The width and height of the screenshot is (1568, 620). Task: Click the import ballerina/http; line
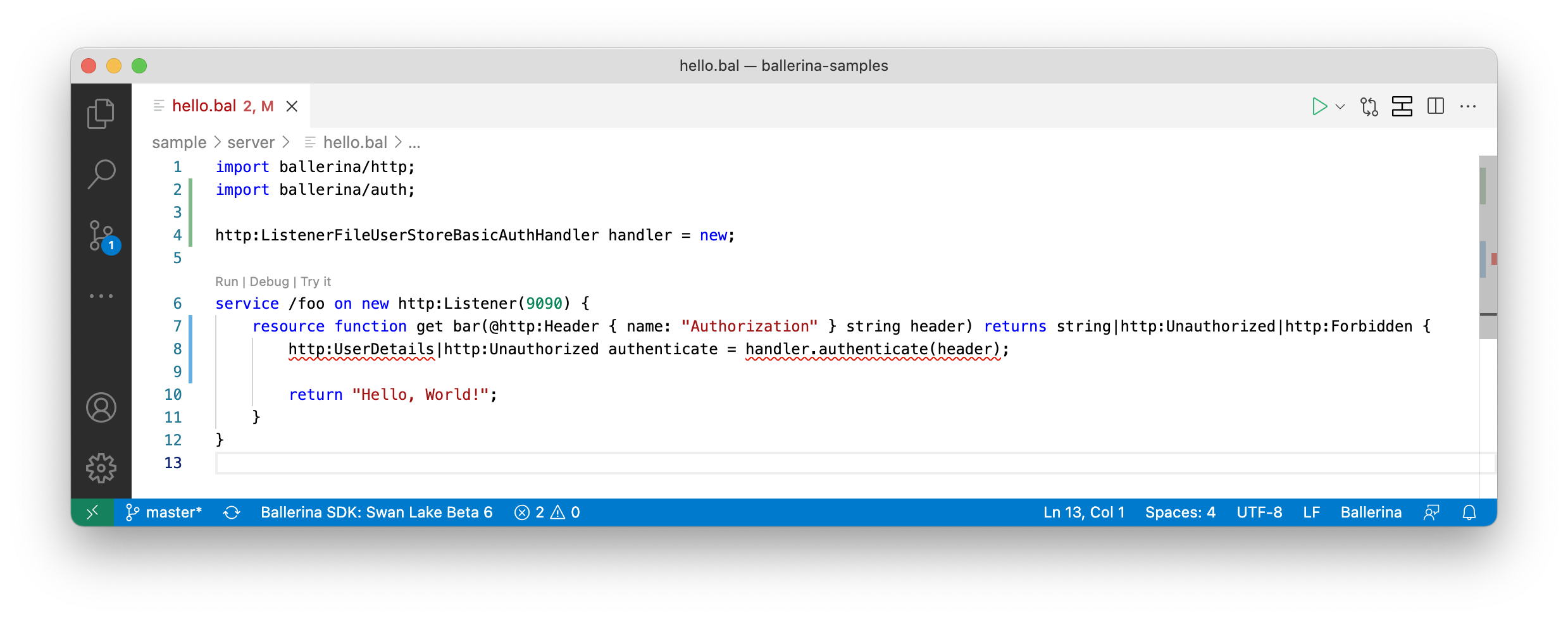[x=315, y=167]
